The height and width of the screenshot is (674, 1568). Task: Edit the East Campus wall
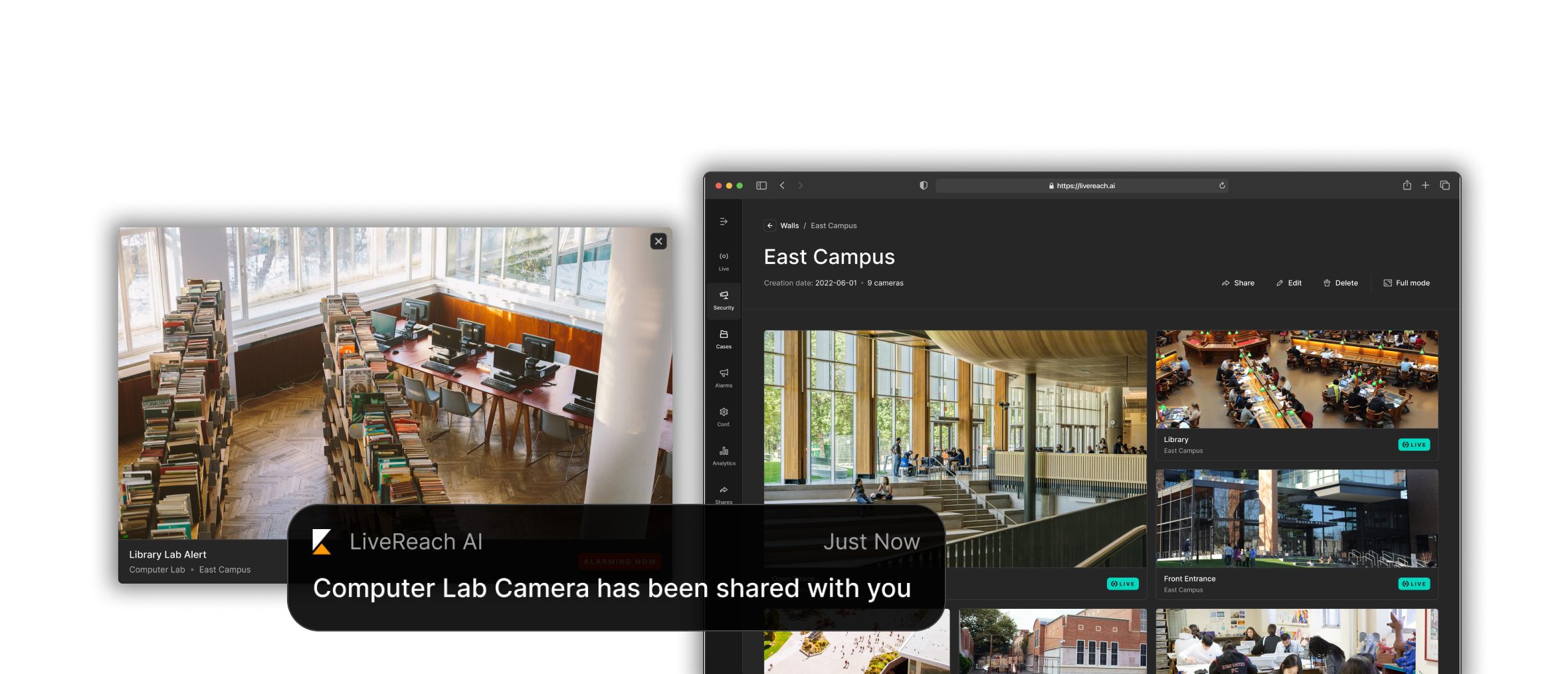click(x=1288, y=283)
